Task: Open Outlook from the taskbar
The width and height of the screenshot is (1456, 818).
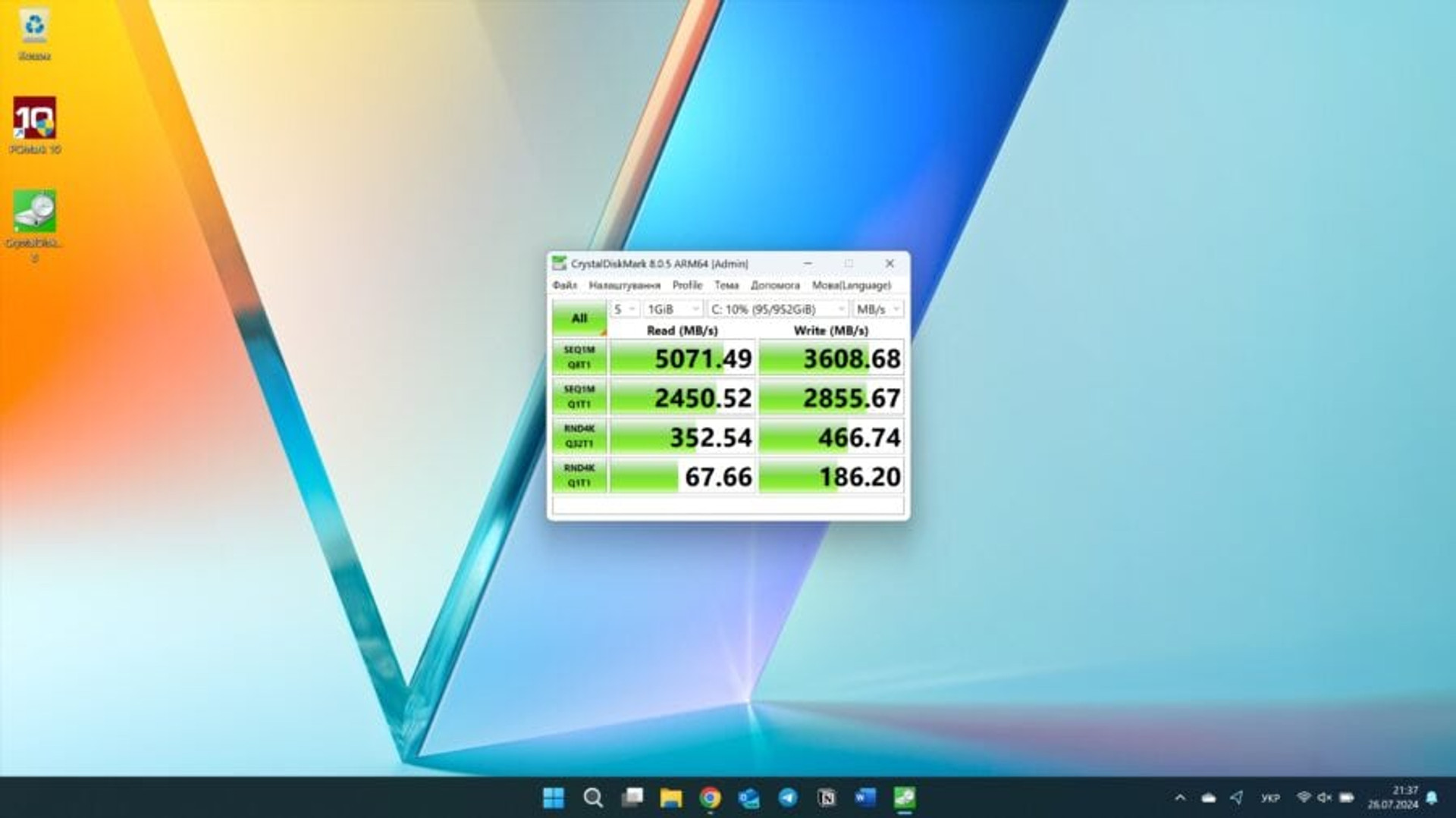Action: pos(749,798)
